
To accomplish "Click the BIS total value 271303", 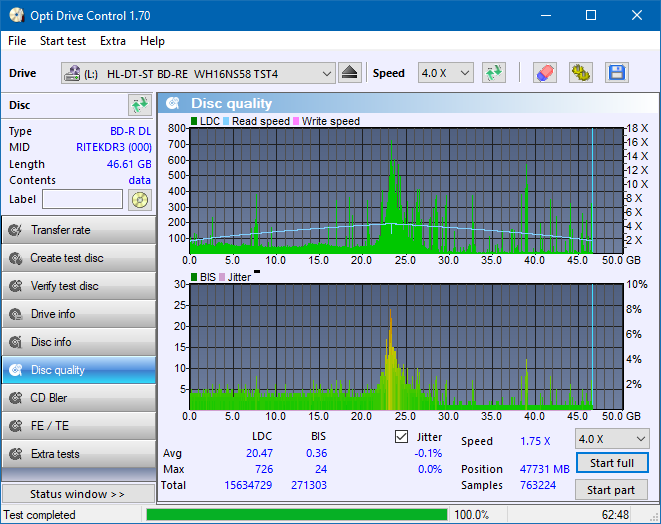I will pyautogui.click(x=309, y=485).
